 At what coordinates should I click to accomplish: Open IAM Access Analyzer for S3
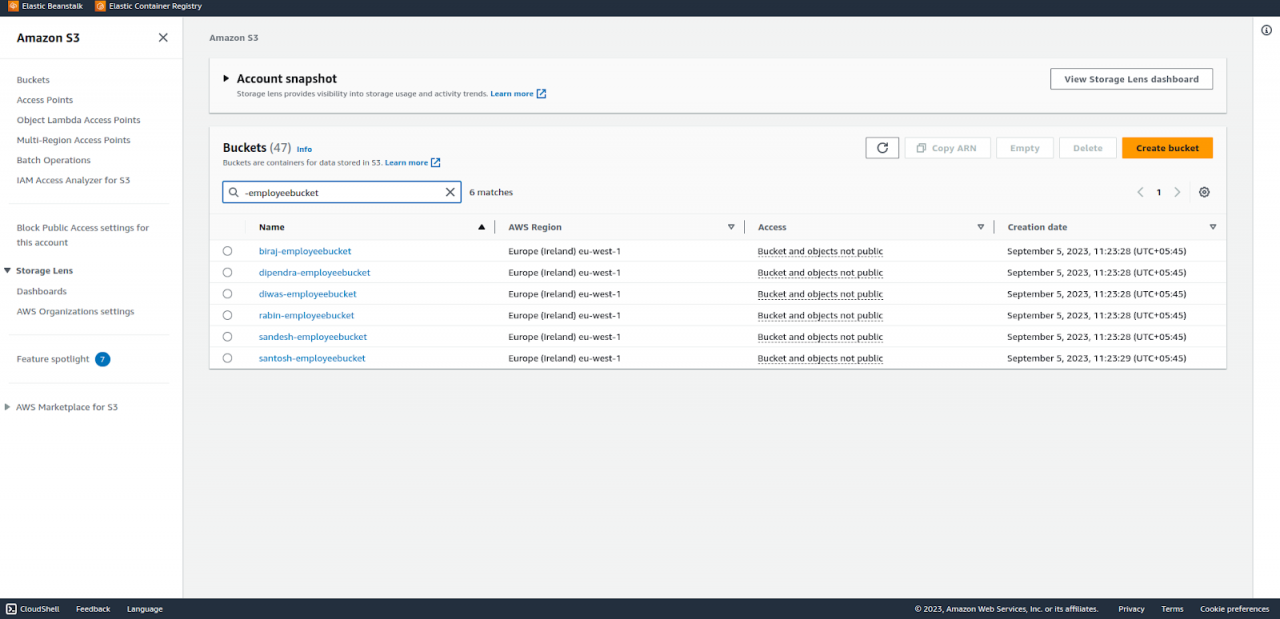71,180
